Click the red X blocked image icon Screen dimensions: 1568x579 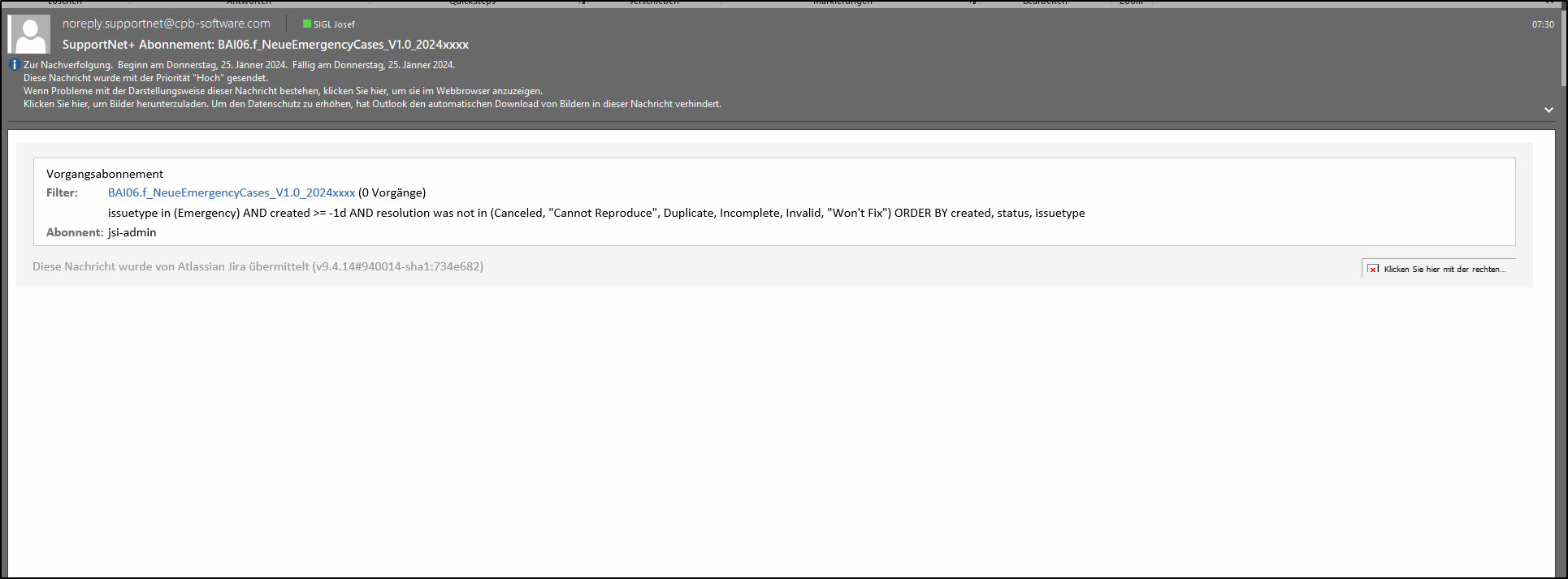1373,269
